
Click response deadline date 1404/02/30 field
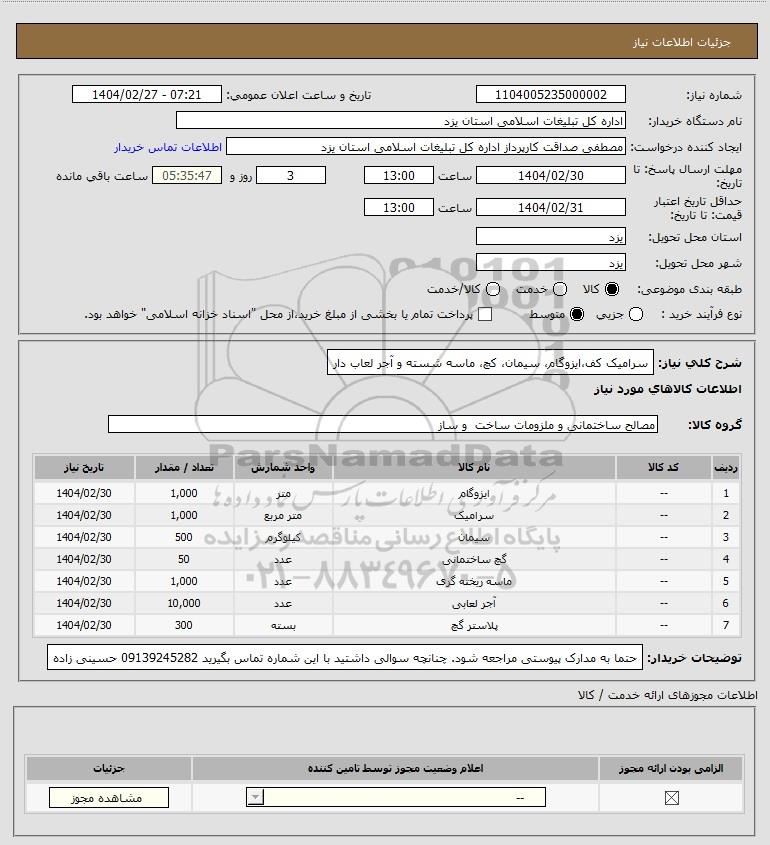(x=551, y=175)
